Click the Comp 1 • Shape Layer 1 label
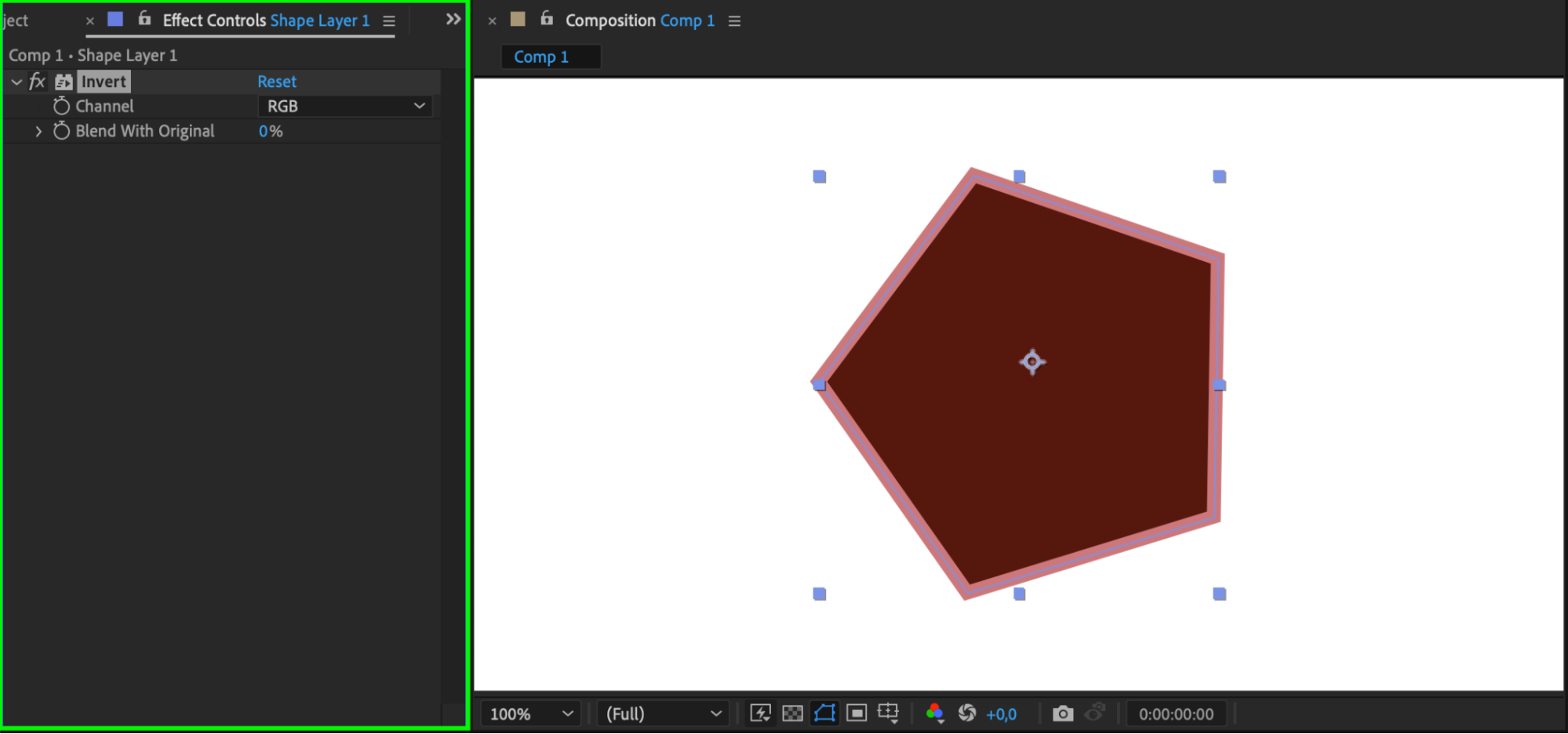Image resolution: width=1568 pixels, height=734 pixels. coord(93,56)
